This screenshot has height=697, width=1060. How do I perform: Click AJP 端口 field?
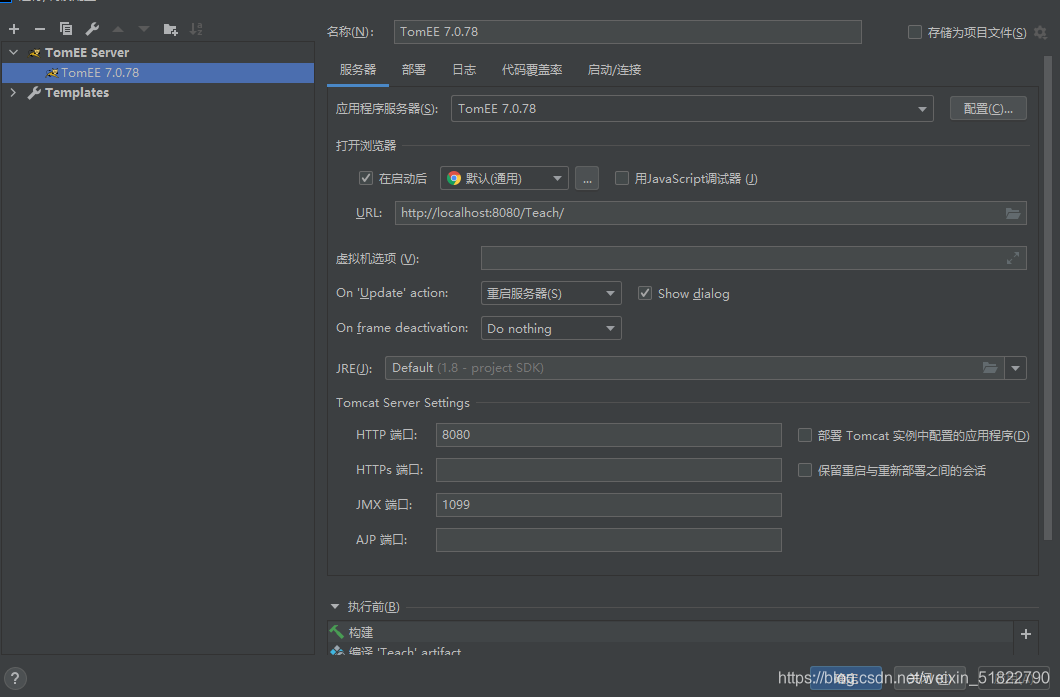coord(608,540)
